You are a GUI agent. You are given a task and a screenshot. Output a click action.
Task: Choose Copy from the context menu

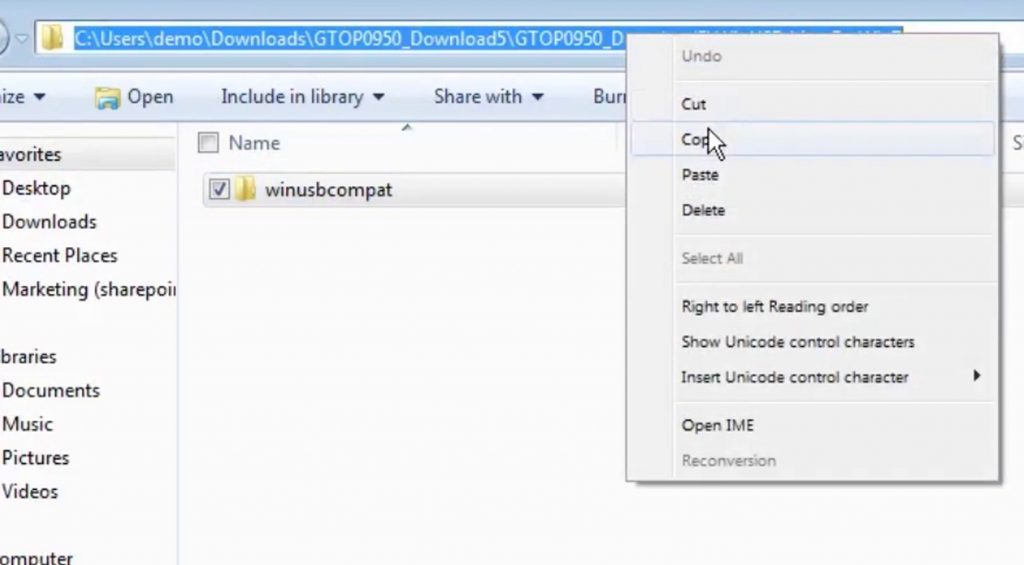695,140
